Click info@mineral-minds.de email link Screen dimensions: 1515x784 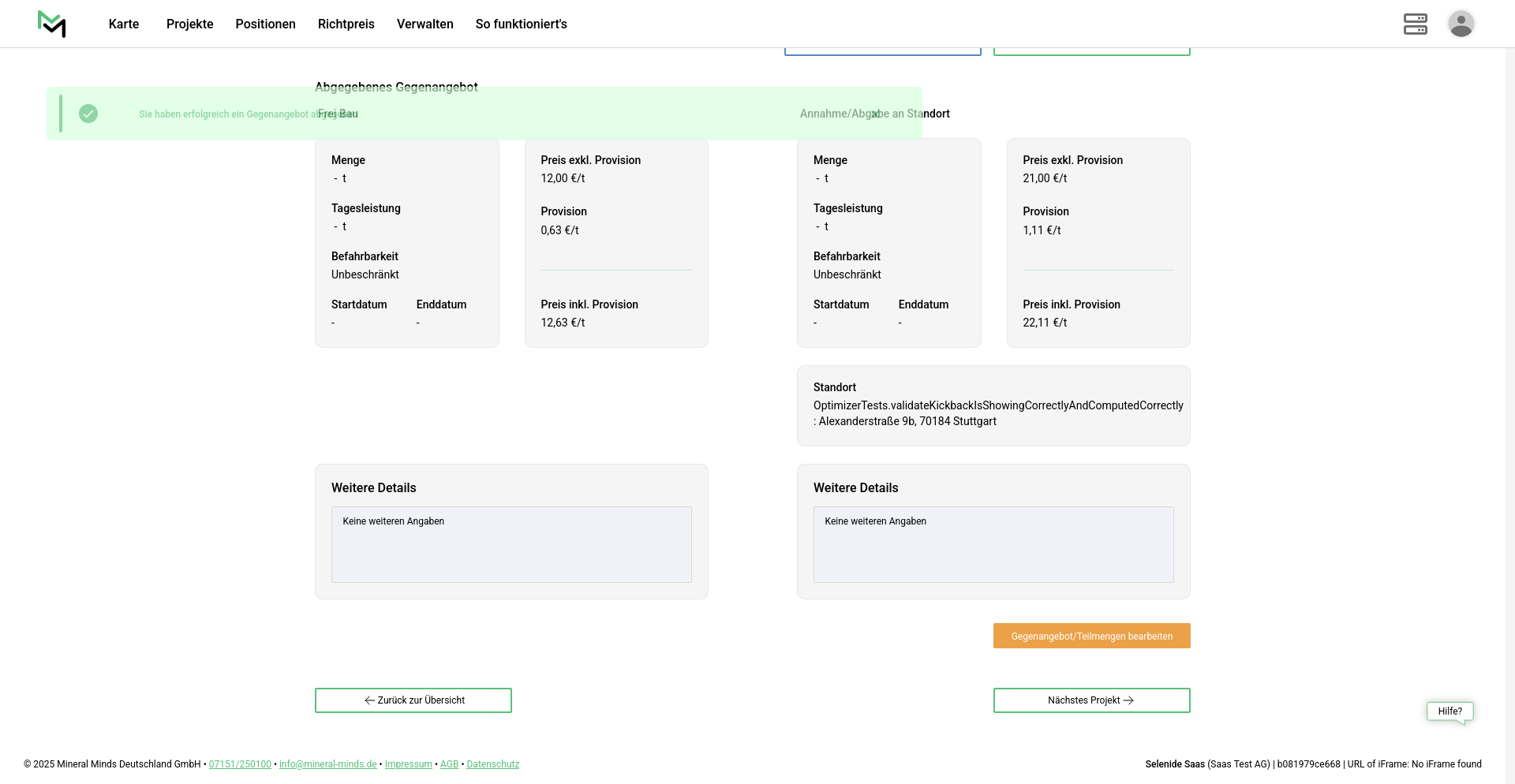point(327,764)
